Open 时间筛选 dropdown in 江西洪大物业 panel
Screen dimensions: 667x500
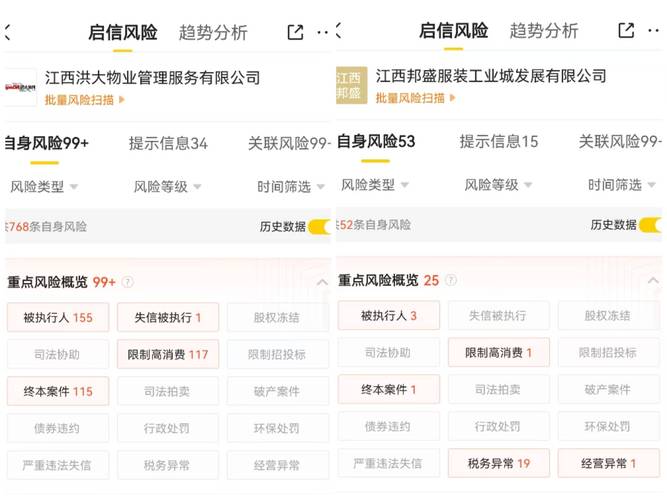290,186
